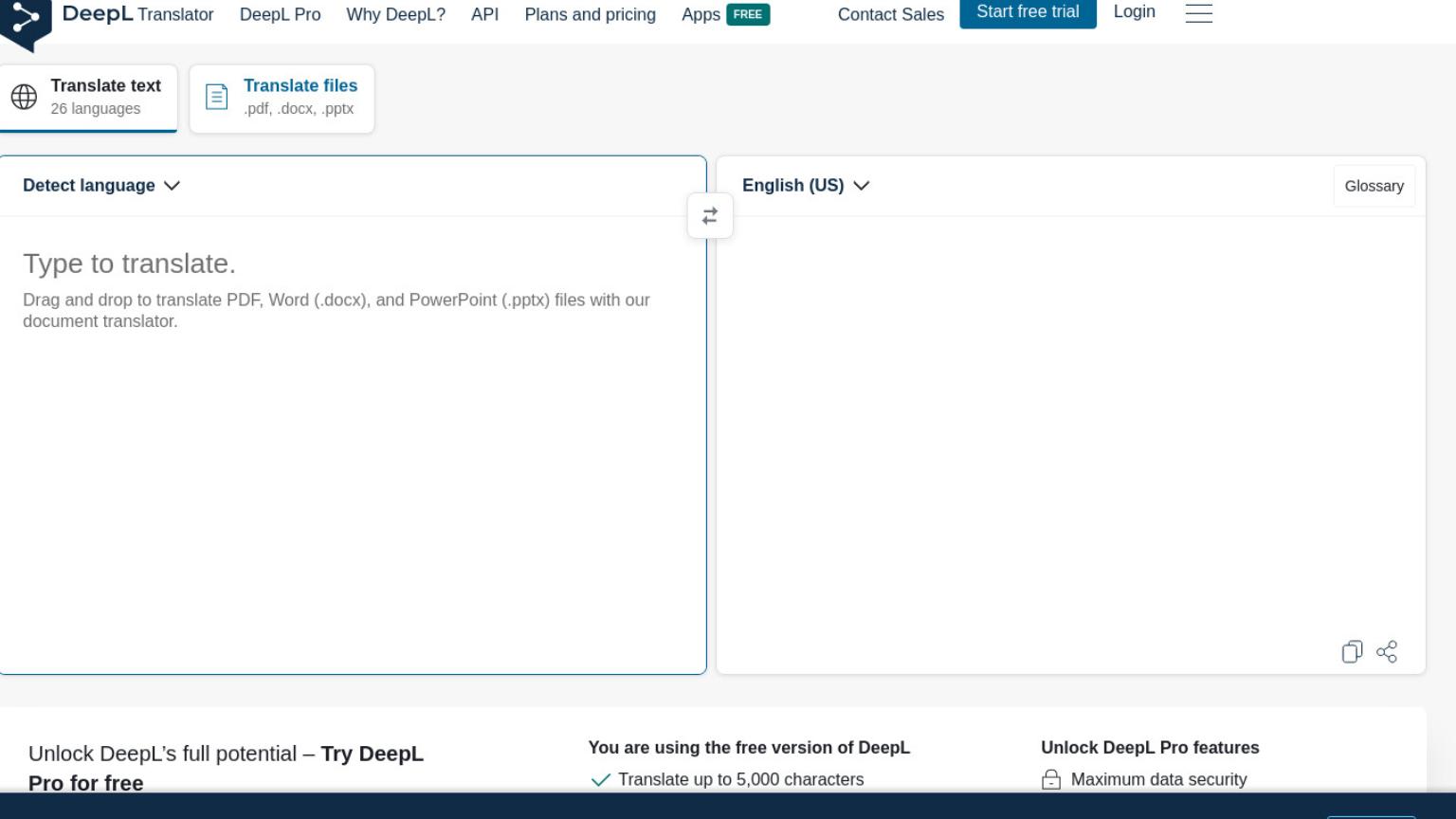Click the 'Try DeepL Pro for free' text
This screenshot has height=819, width=1456.
(226, 768)
